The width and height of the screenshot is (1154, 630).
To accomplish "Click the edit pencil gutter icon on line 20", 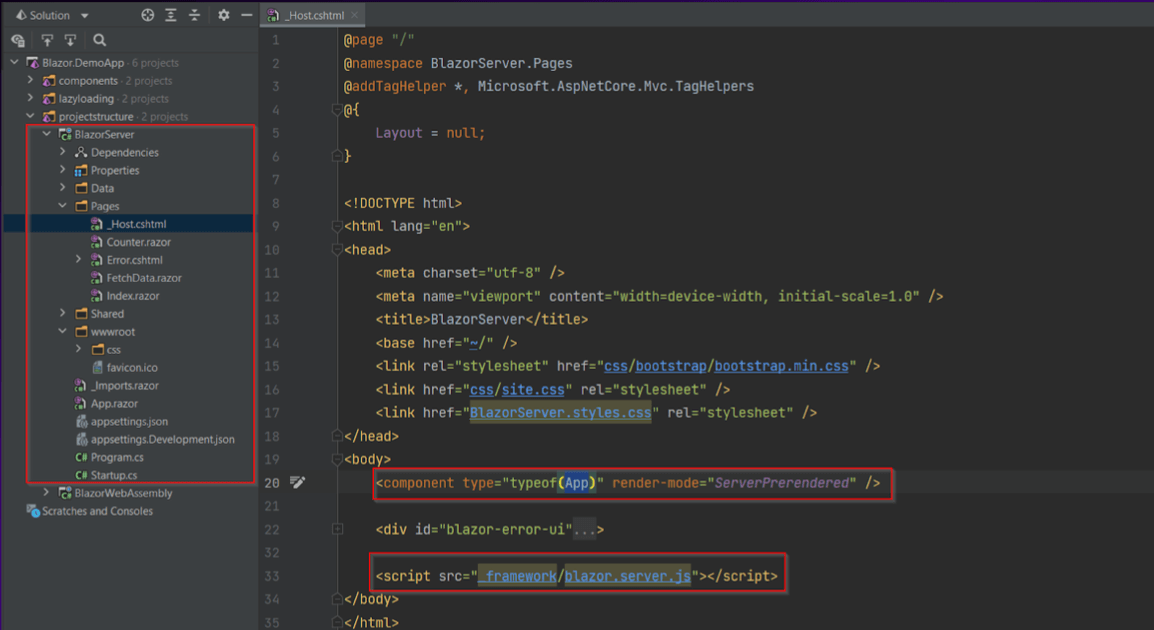I will [x=297, y=482].
